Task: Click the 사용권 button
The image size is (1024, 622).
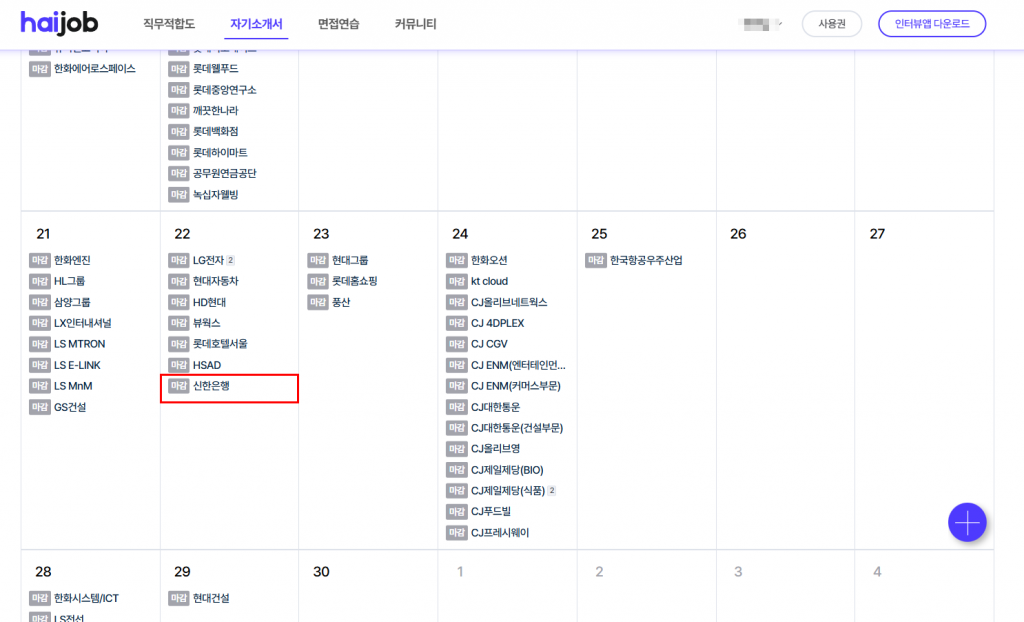Action: [x=831, y=24]
